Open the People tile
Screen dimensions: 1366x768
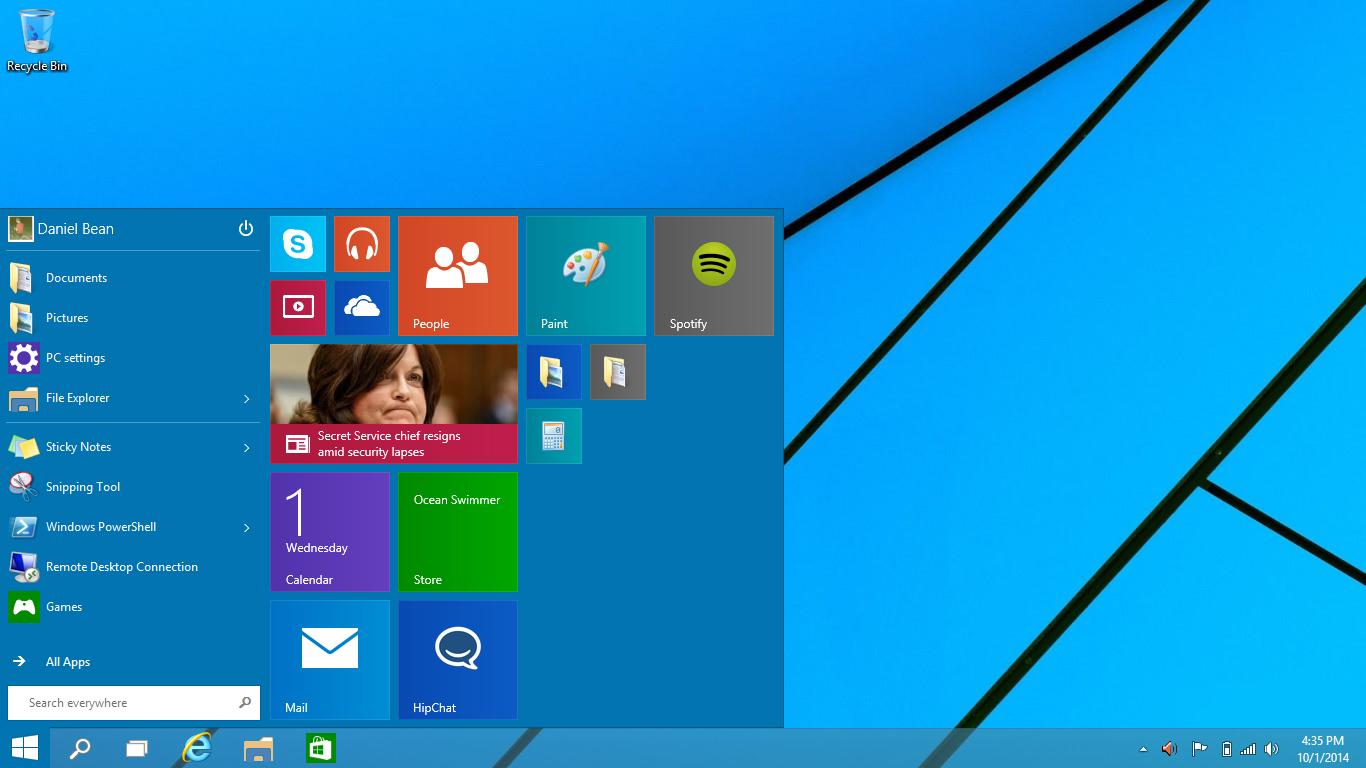point(458,276)
